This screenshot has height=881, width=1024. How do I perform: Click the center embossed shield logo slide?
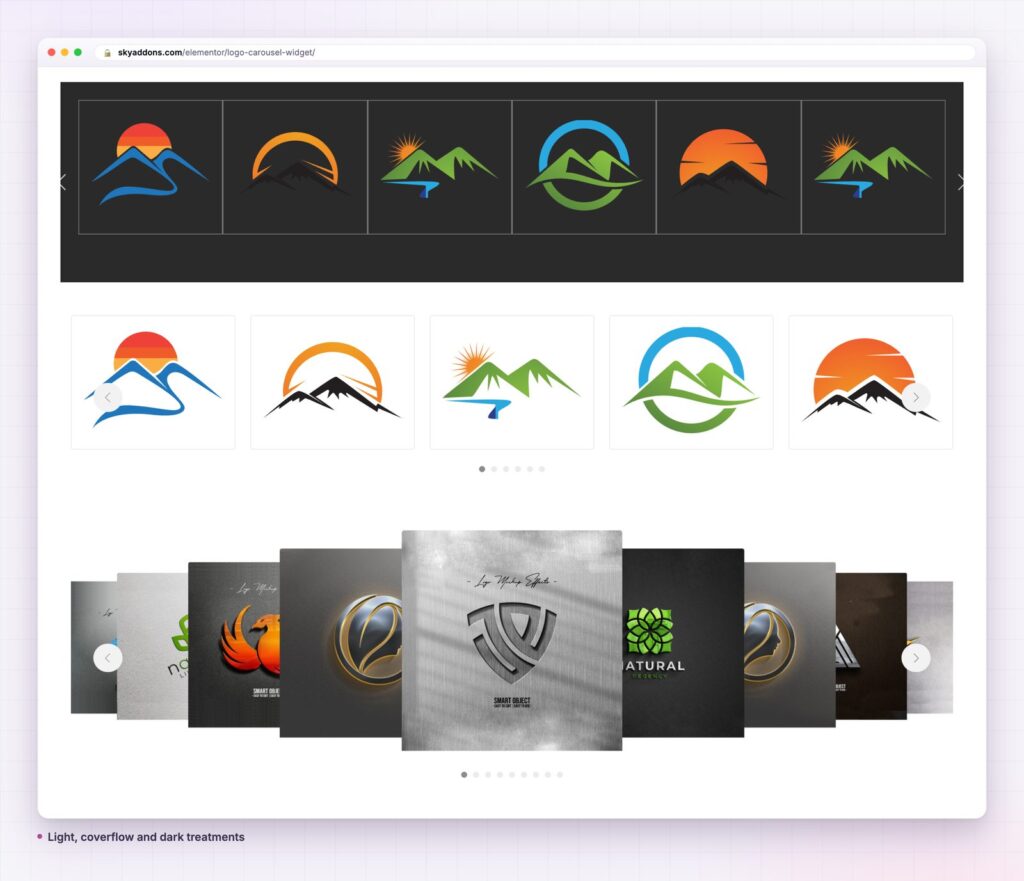[512, 641]
